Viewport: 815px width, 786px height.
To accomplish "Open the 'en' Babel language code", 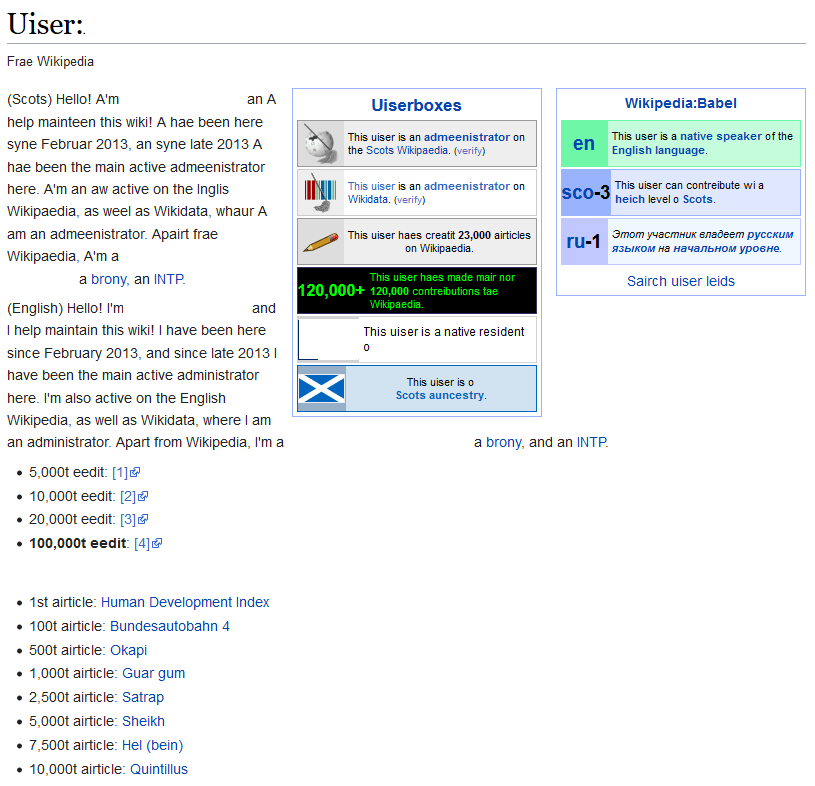I will click(x=584, y=143).
